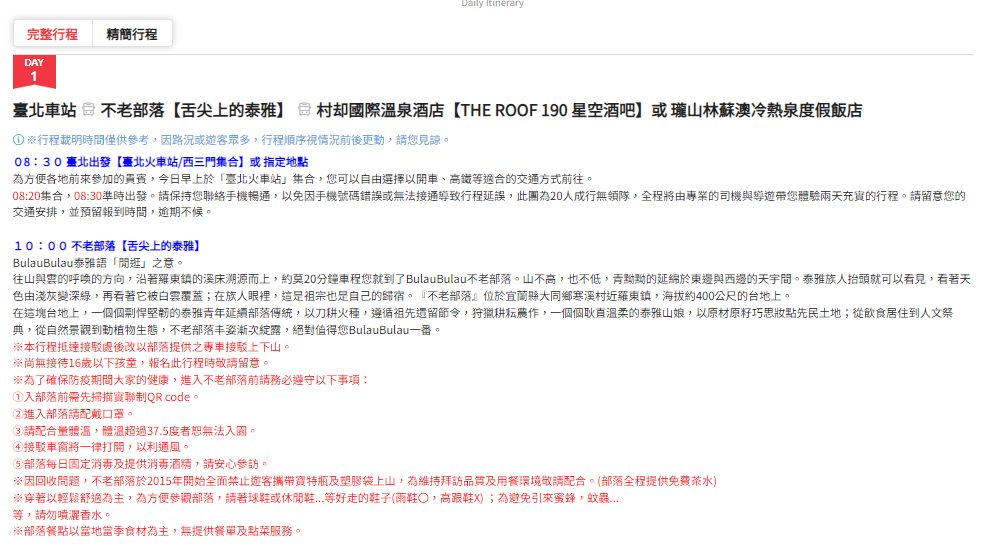Click the line ※因回收問題 about 寶特瓶
The width and height of the screenshot is (985, 560).
point(365,481)
